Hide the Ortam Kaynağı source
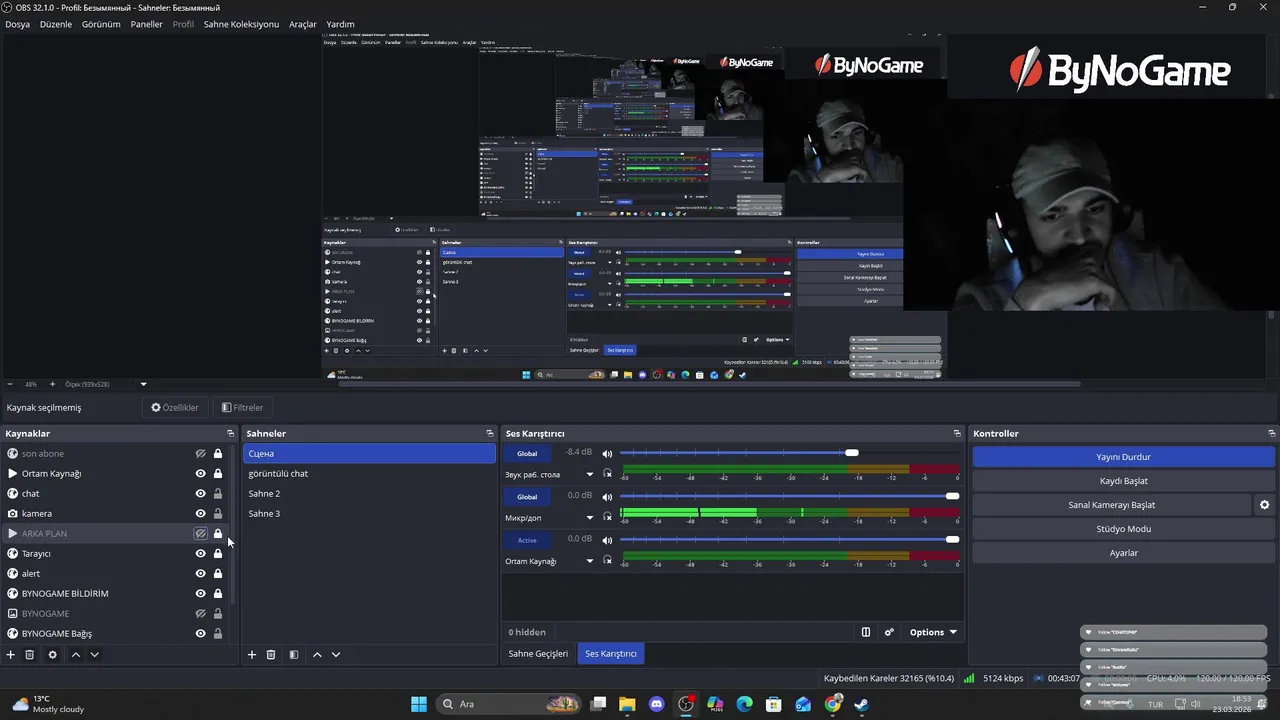This screenshot has height=720, width=1280. pyautogui.click(x=200, y=473)
